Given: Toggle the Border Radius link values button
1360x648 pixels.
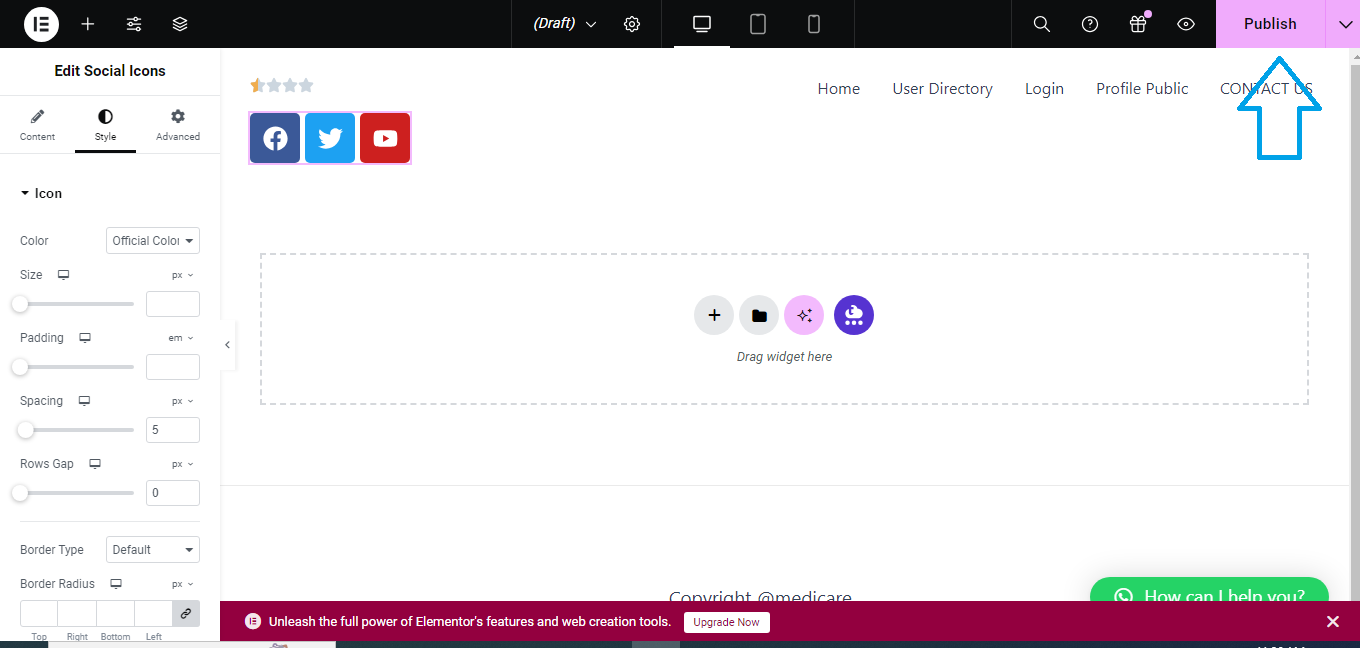Looking at the screenshot, I should click(185, 613).
